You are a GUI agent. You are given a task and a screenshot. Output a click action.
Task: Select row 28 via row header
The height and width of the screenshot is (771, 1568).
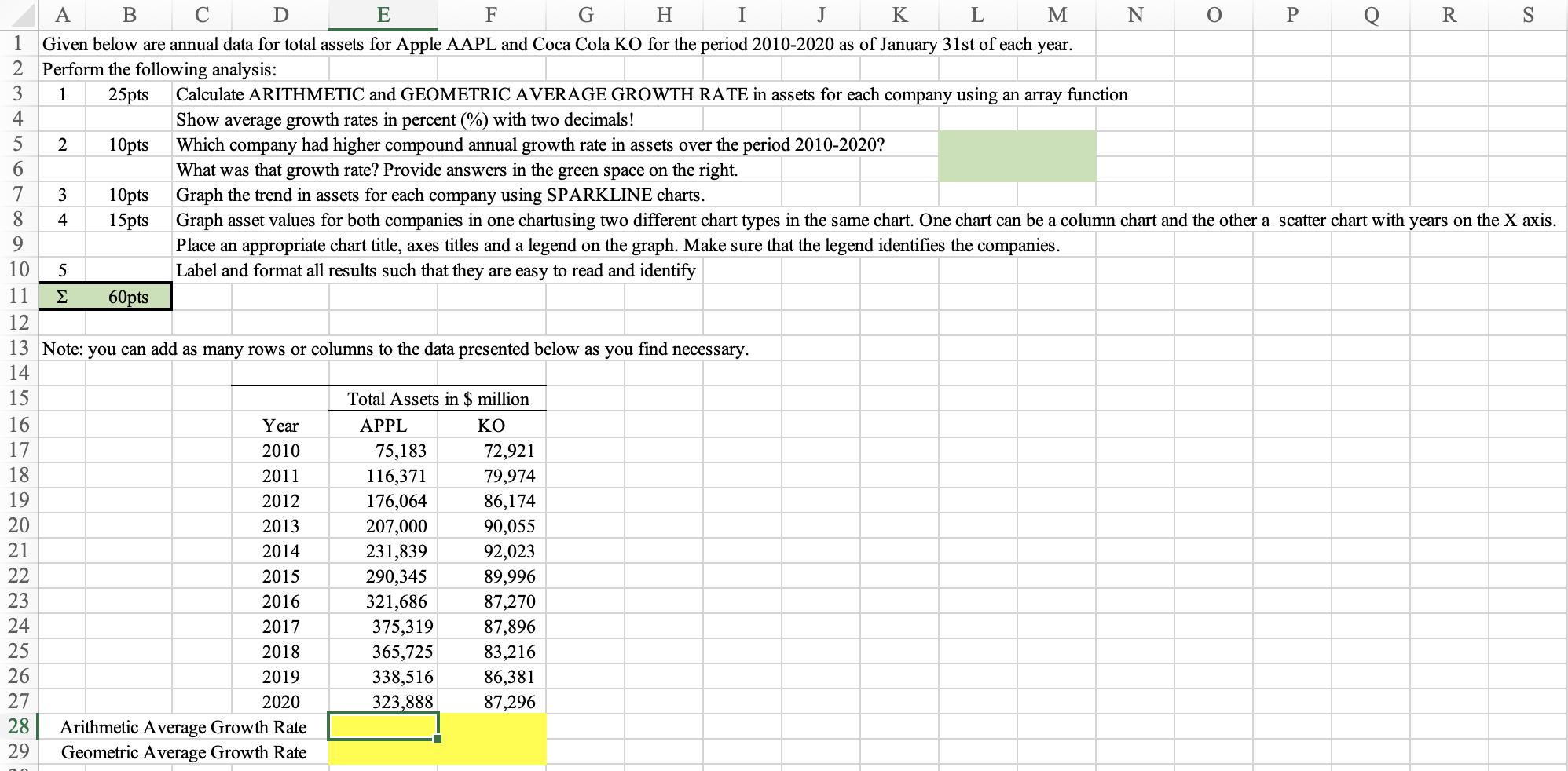coord(19,726)
